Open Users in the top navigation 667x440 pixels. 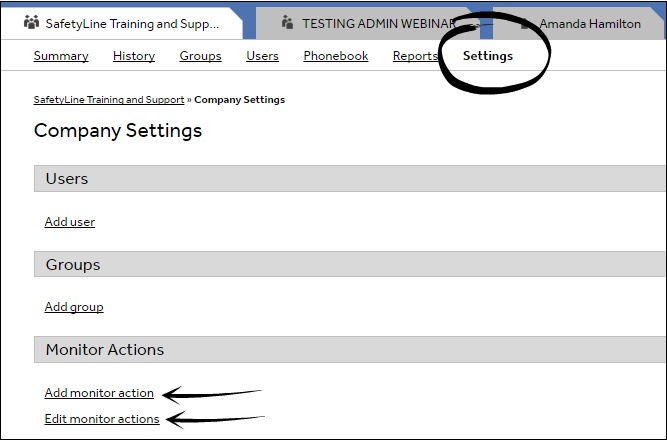[x=262, y=56]
